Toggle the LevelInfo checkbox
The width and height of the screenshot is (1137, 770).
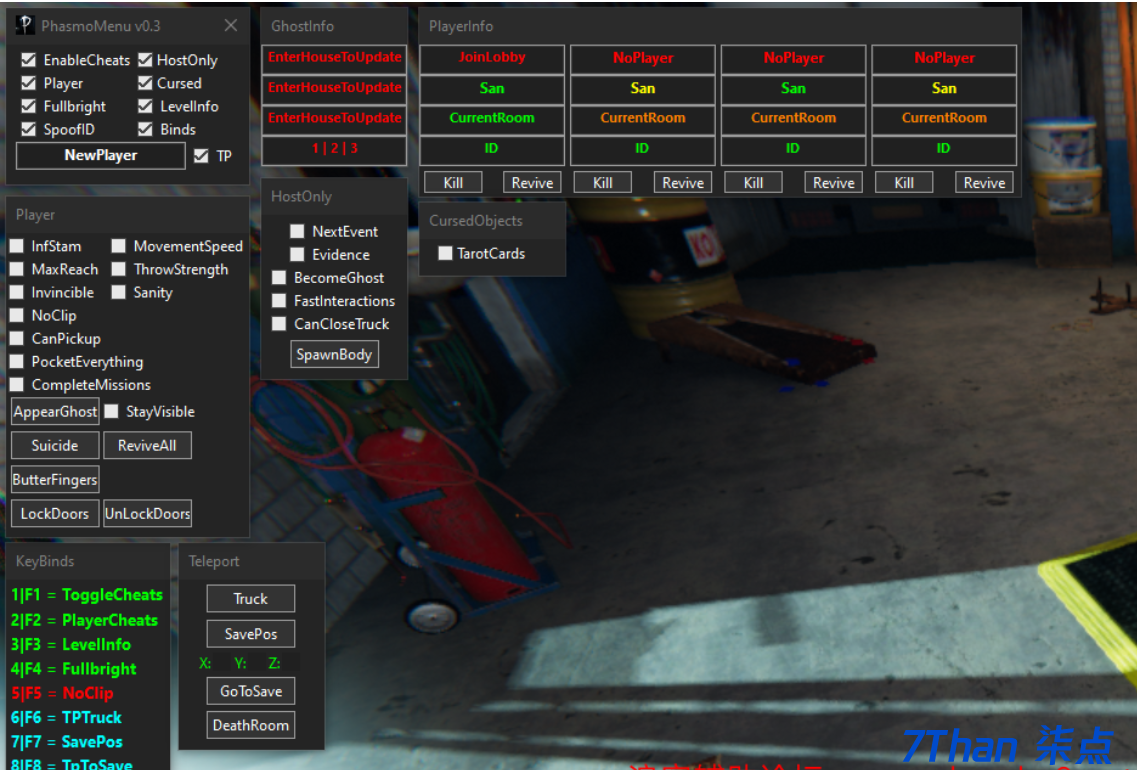(x=145, y=106)
